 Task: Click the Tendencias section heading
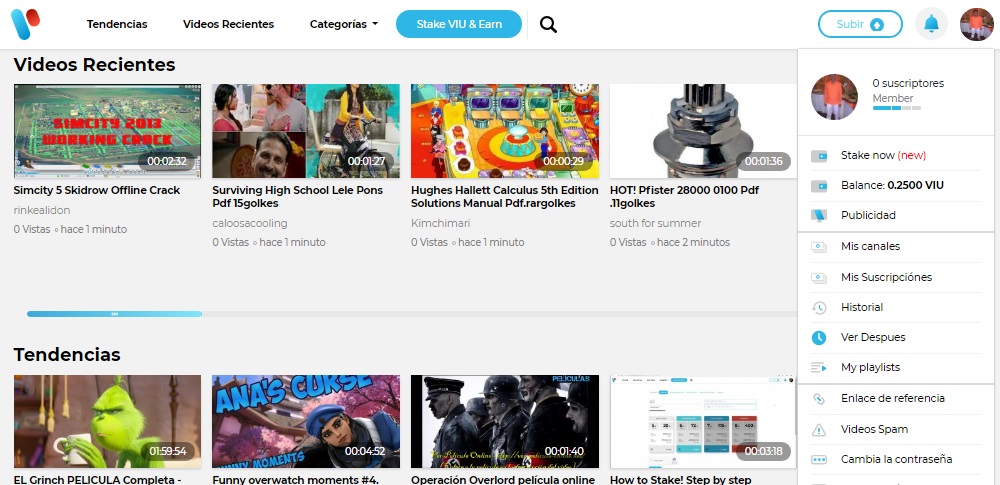tap(67, 354)
